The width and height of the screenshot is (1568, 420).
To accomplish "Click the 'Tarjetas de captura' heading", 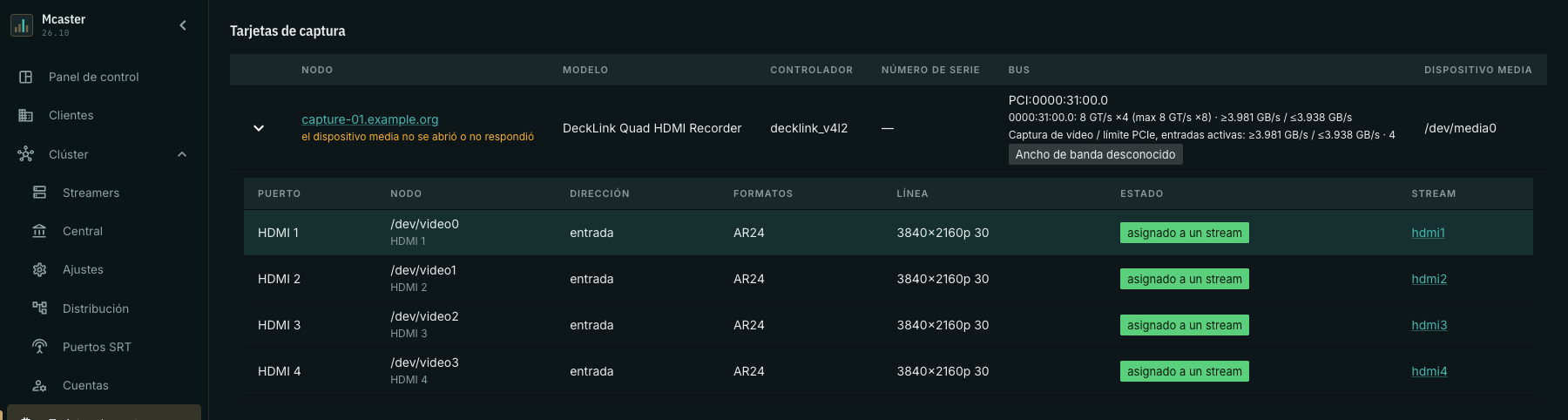I will (x=287, y=30).
